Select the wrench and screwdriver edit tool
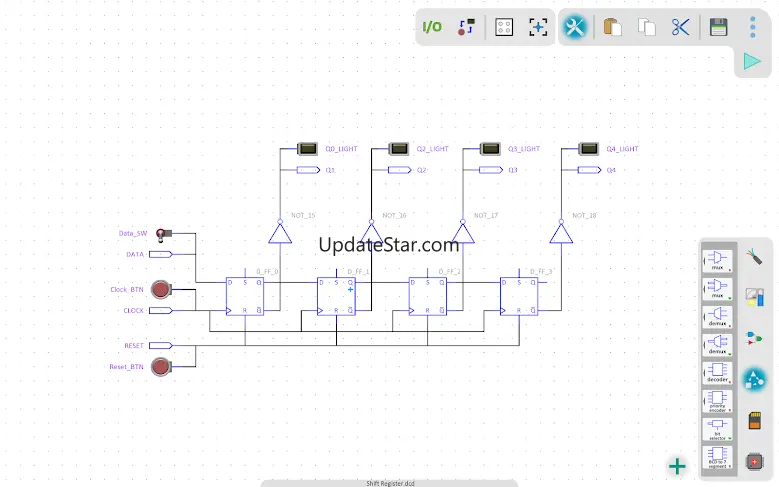This screenshot has width=779, height=487. [x=575, y=27]
